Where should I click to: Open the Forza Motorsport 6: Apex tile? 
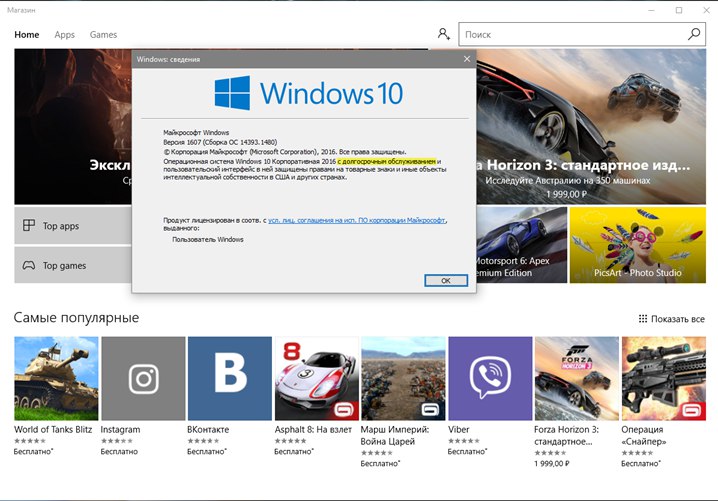522,245
